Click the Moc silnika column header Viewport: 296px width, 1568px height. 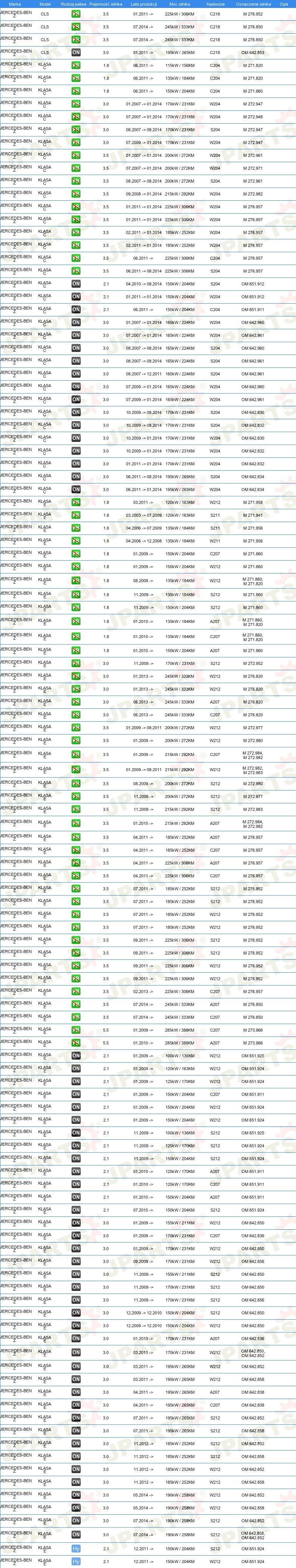point(180,4)
